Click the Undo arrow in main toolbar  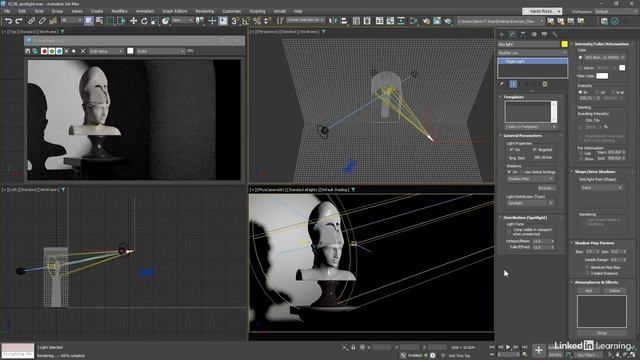8,21
